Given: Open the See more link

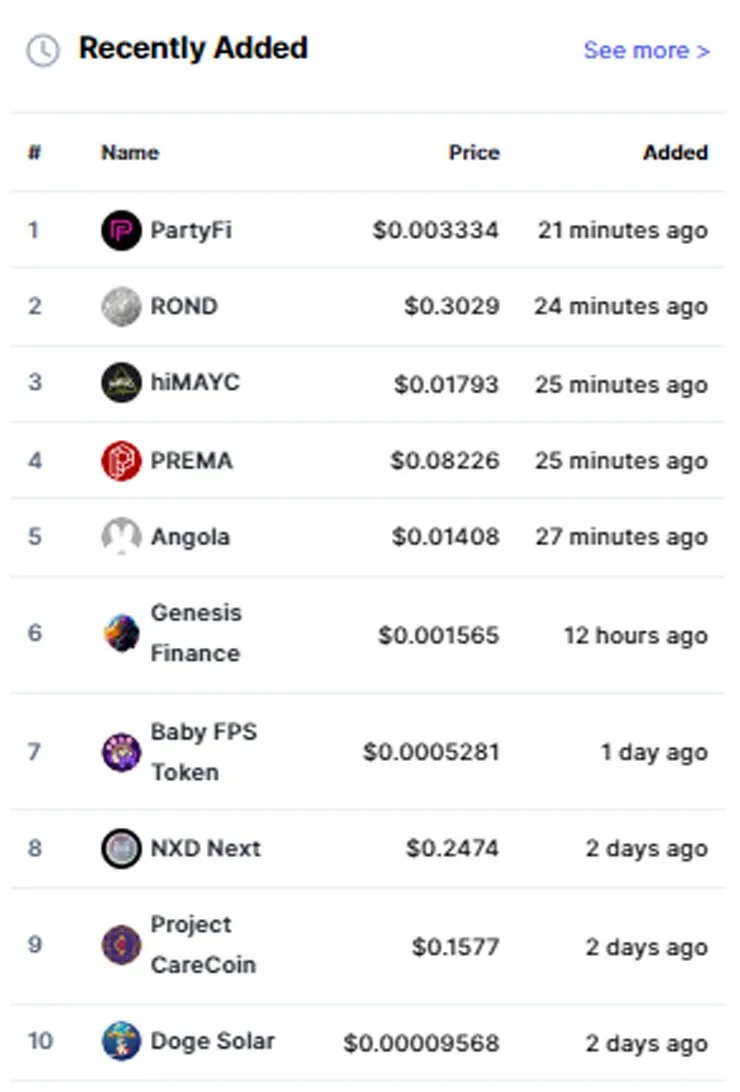Looking at the screenshot, I should 647,50.
